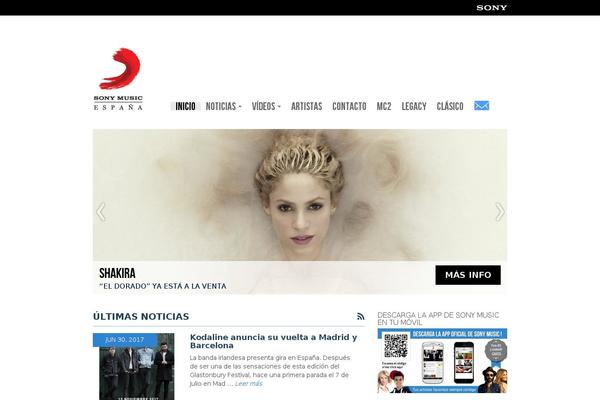Open the Kodaline Madrid y Barcelona headline
This screenshot has width=600, height=400.
pyautogui.click(x=273, y=341)
